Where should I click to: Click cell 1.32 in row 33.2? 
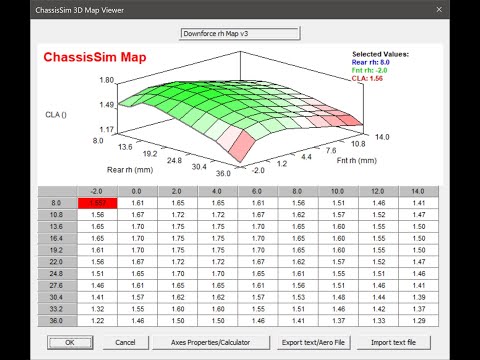coord(98,309)
